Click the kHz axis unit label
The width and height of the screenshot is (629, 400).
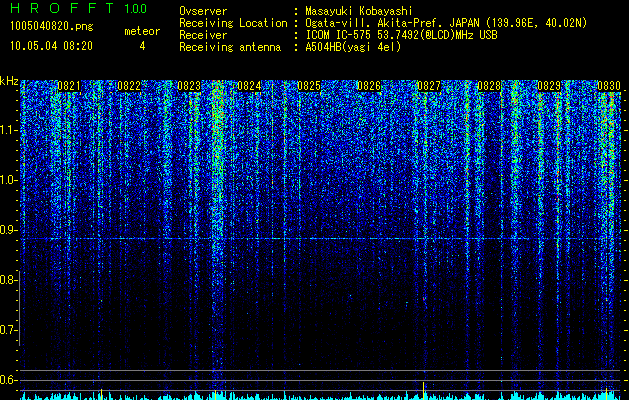(x=9, y=81)
